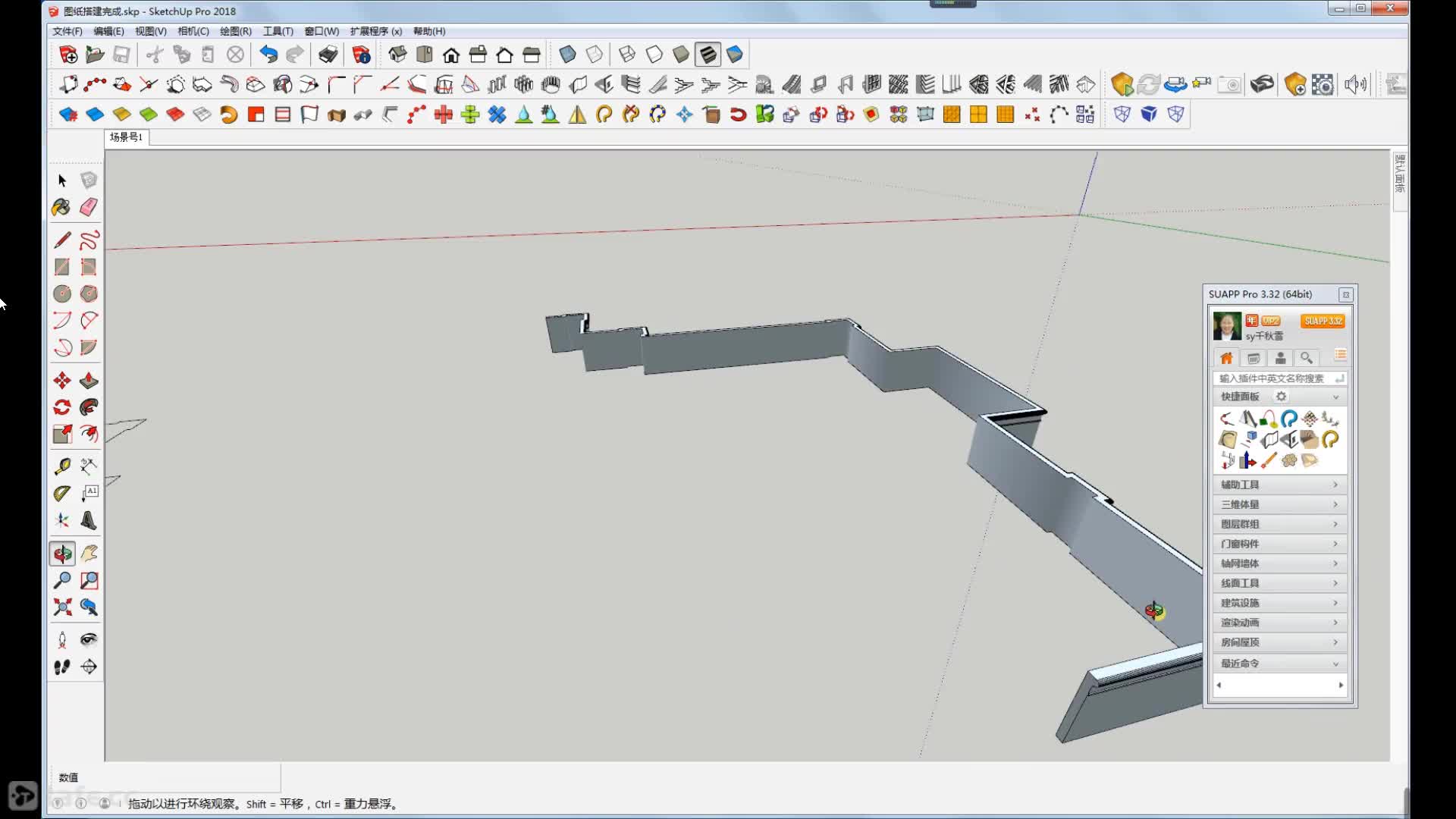Enable Shaded With Textures style
The width and height of the screenshot is (1456, 819).
pos(708,55)
